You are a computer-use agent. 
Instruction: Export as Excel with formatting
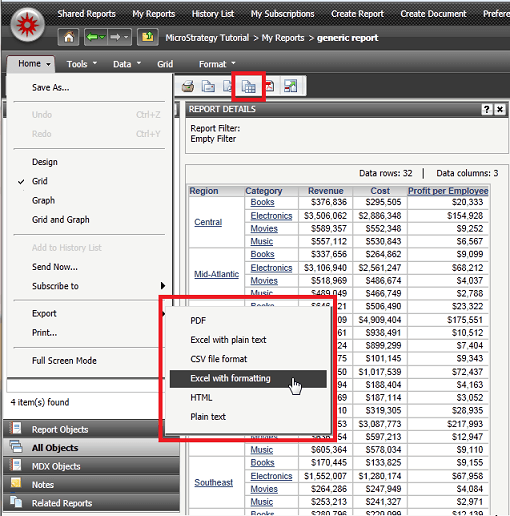[x=248, y=378]
